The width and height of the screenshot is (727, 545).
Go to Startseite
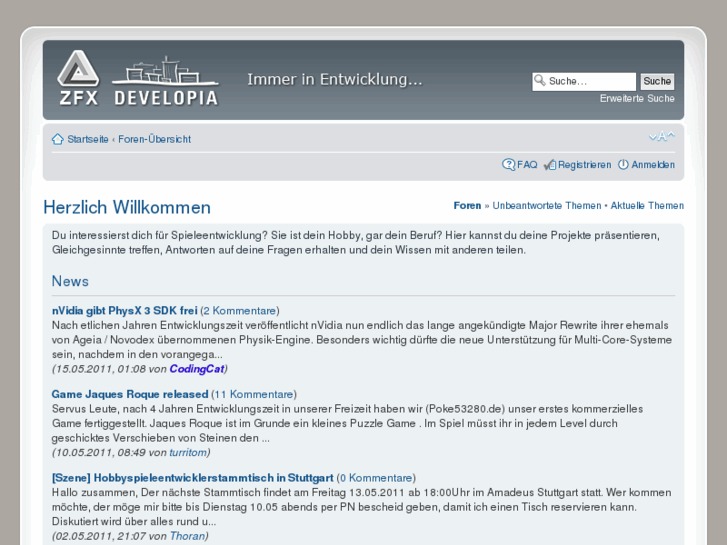pyautogui.click(x=88, y=139)
